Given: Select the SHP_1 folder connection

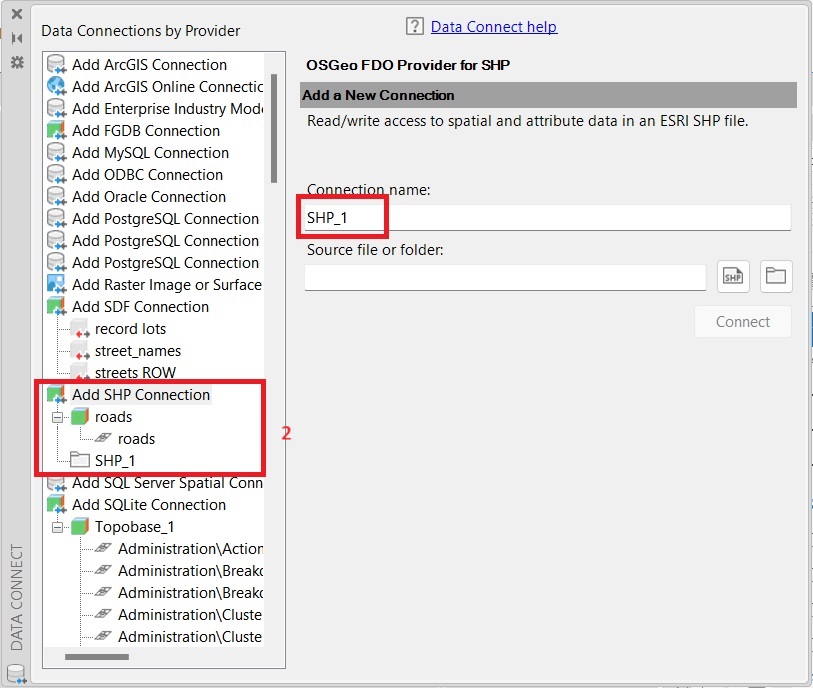Looking at the screenshot, I should [114, 461].
